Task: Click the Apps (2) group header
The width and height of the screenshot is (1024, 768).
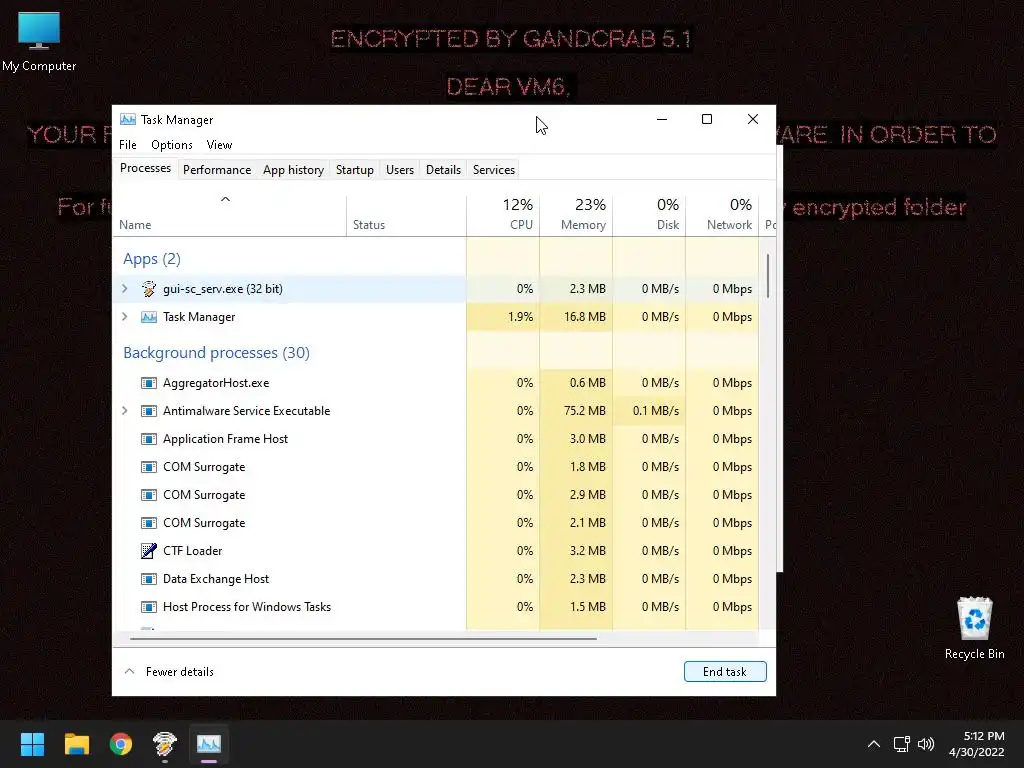Action: (x=152, y=259)
